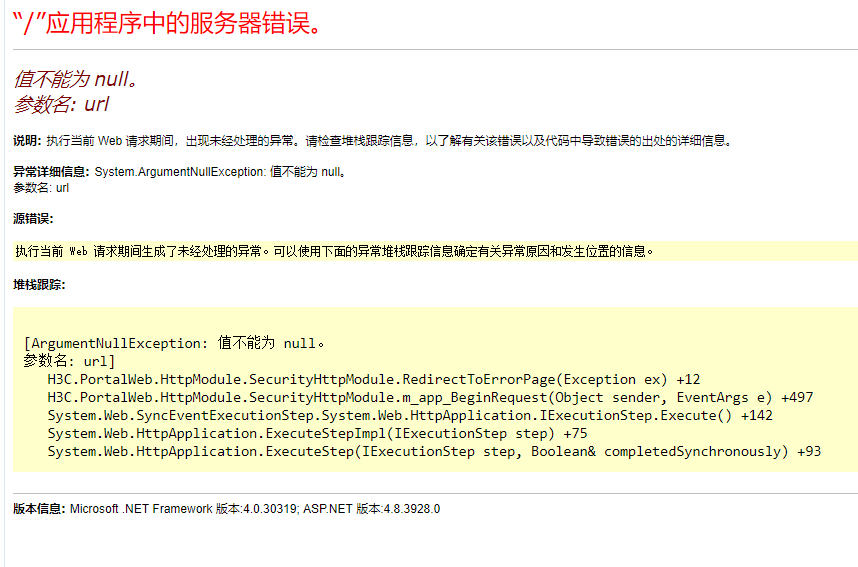The height and width of the screenshot is (567, 858).
Task: Click the small '参数名: url' line under exception details
Action: [x=41, y=187]
